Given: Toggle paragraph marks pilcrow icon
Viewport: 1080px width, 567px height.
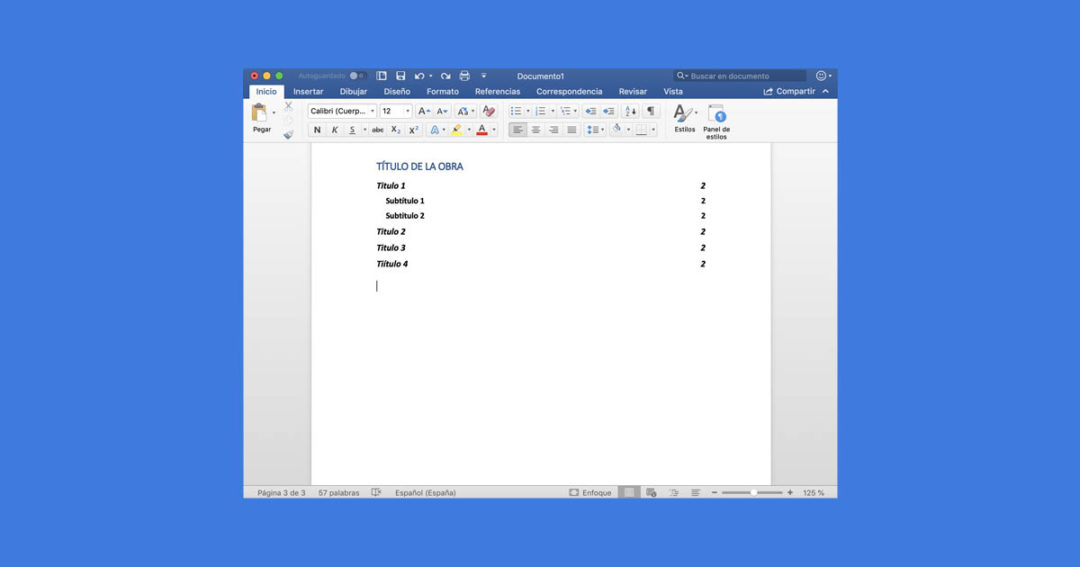Looking at the screenshot, I should (x=651, y=111).
